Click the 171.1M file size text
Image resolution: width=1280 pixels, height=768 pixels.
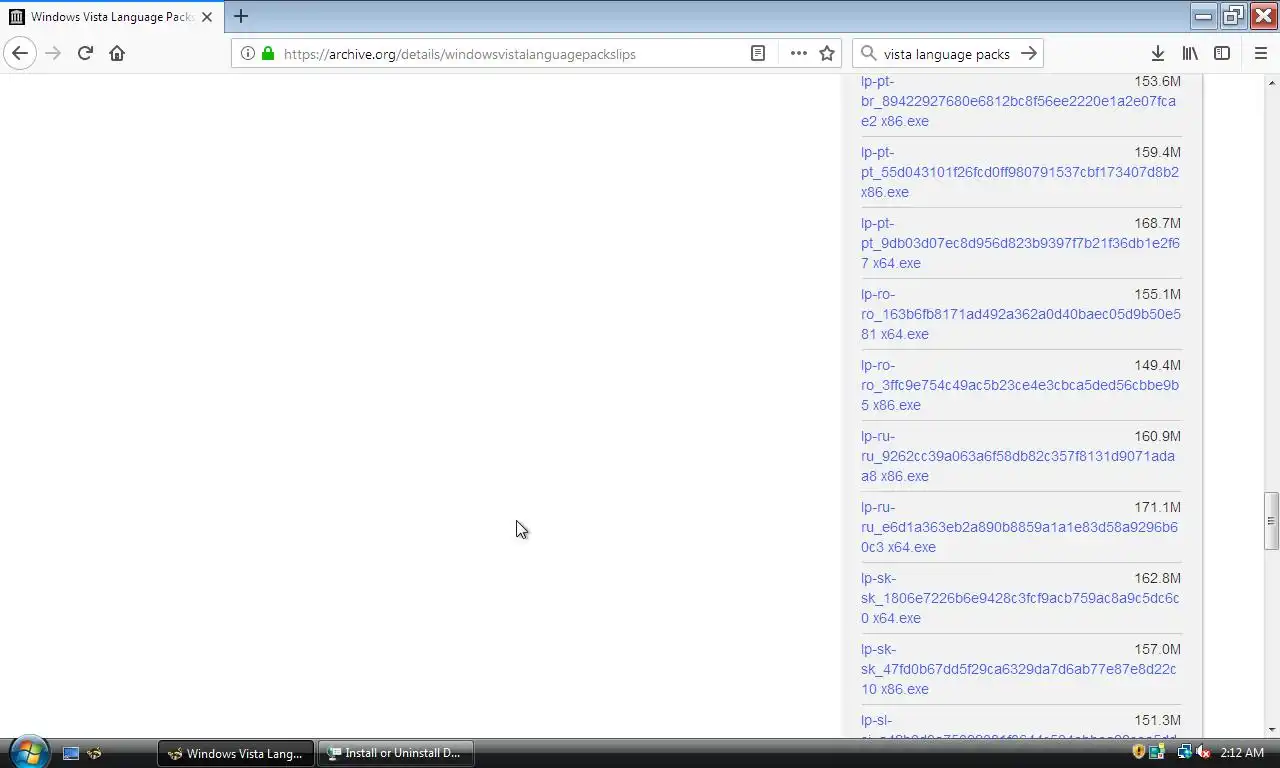1157,507
